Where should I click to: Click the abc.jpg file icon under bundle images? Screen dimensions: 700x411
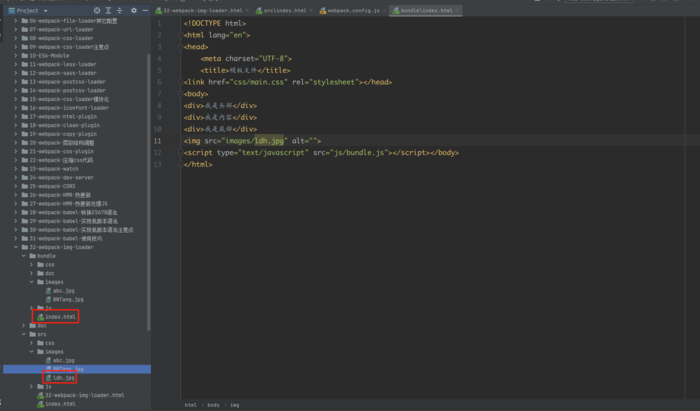[48, 291]
